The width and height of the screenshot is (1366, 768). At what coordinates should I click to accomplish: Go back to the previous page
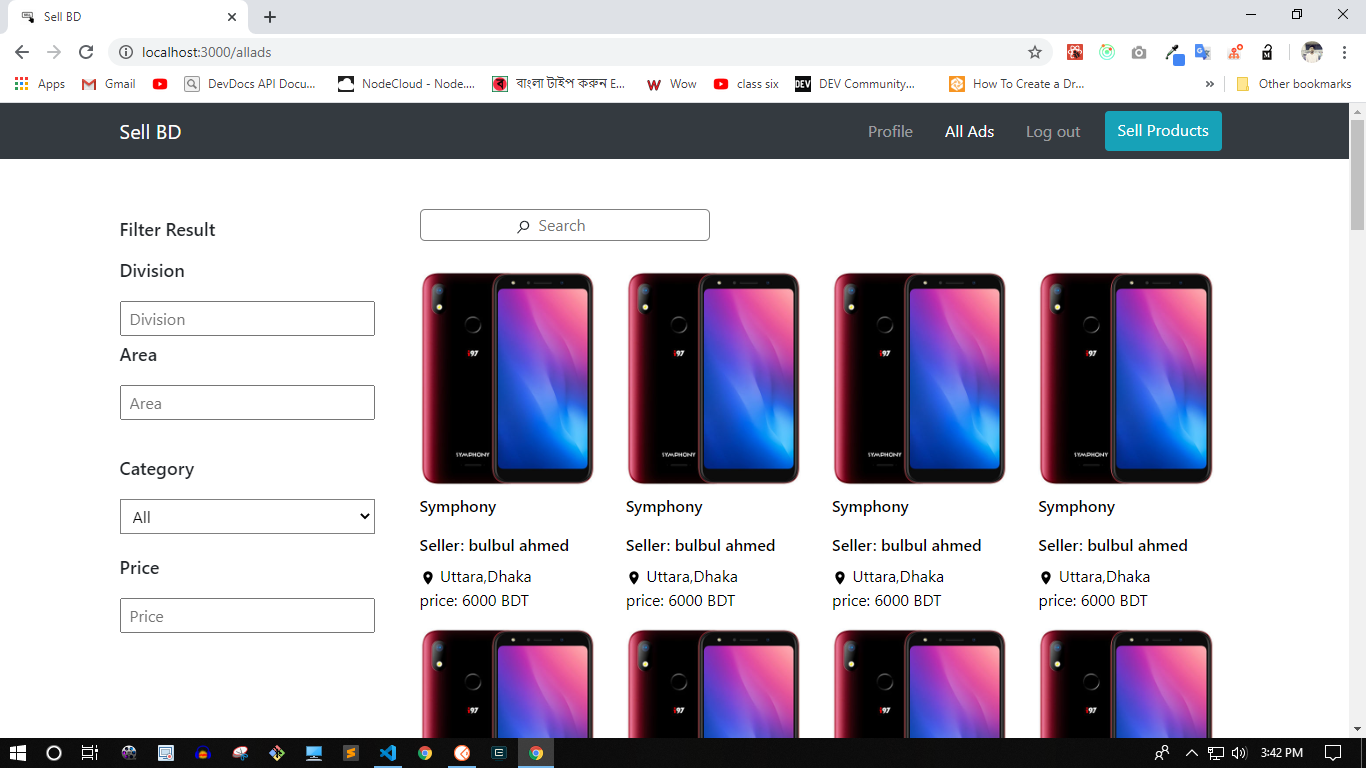pos(22,52)
